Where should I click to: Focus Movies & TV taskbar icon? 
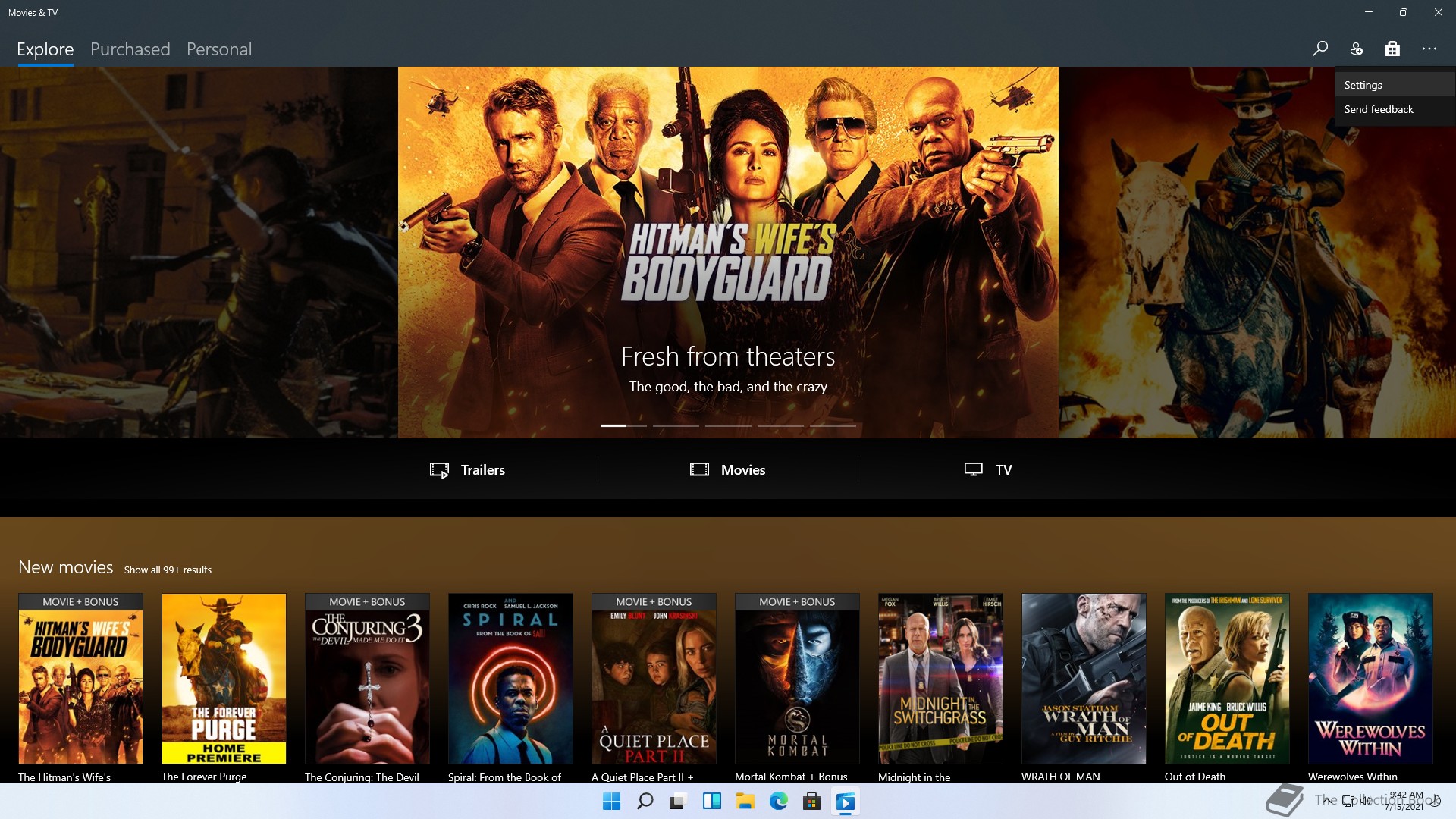pyautogui.click(x=845, y=801)
